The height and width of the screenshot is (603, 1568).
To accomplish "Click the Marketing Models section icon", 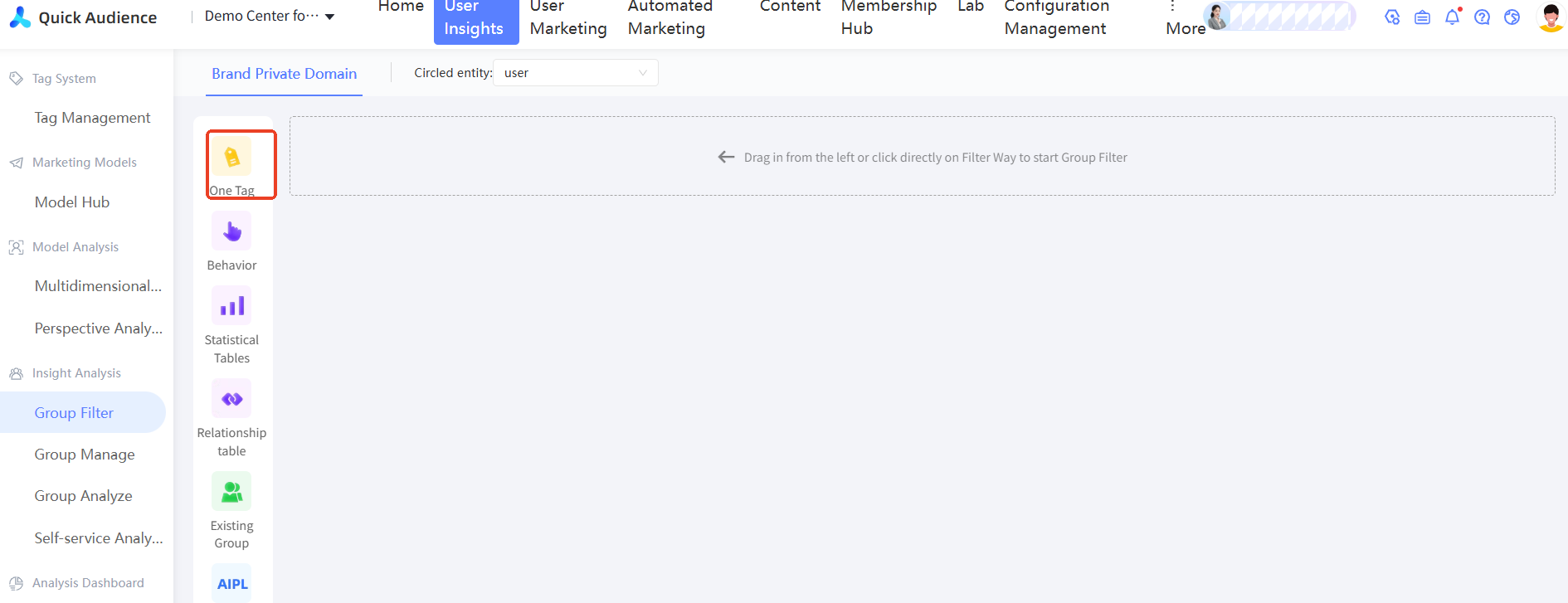I will [x=16, y=163].
